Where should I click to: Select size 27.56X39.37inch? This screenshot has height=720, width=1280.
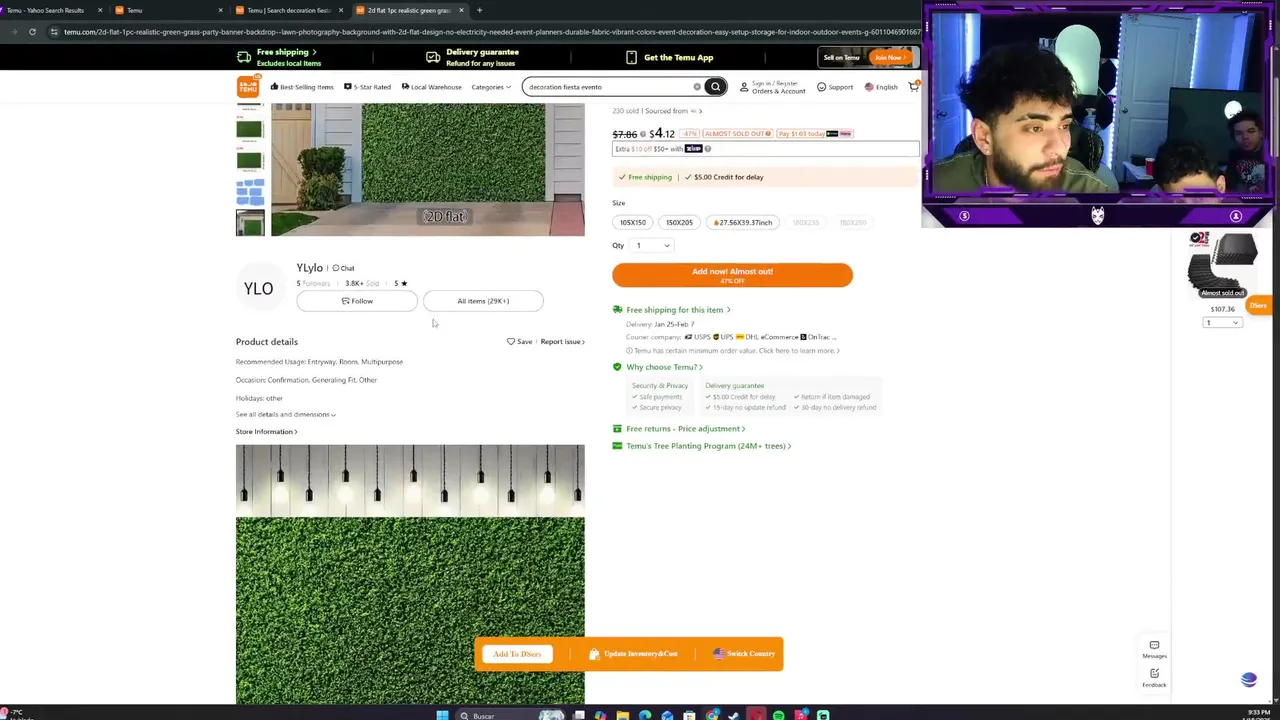742,222
